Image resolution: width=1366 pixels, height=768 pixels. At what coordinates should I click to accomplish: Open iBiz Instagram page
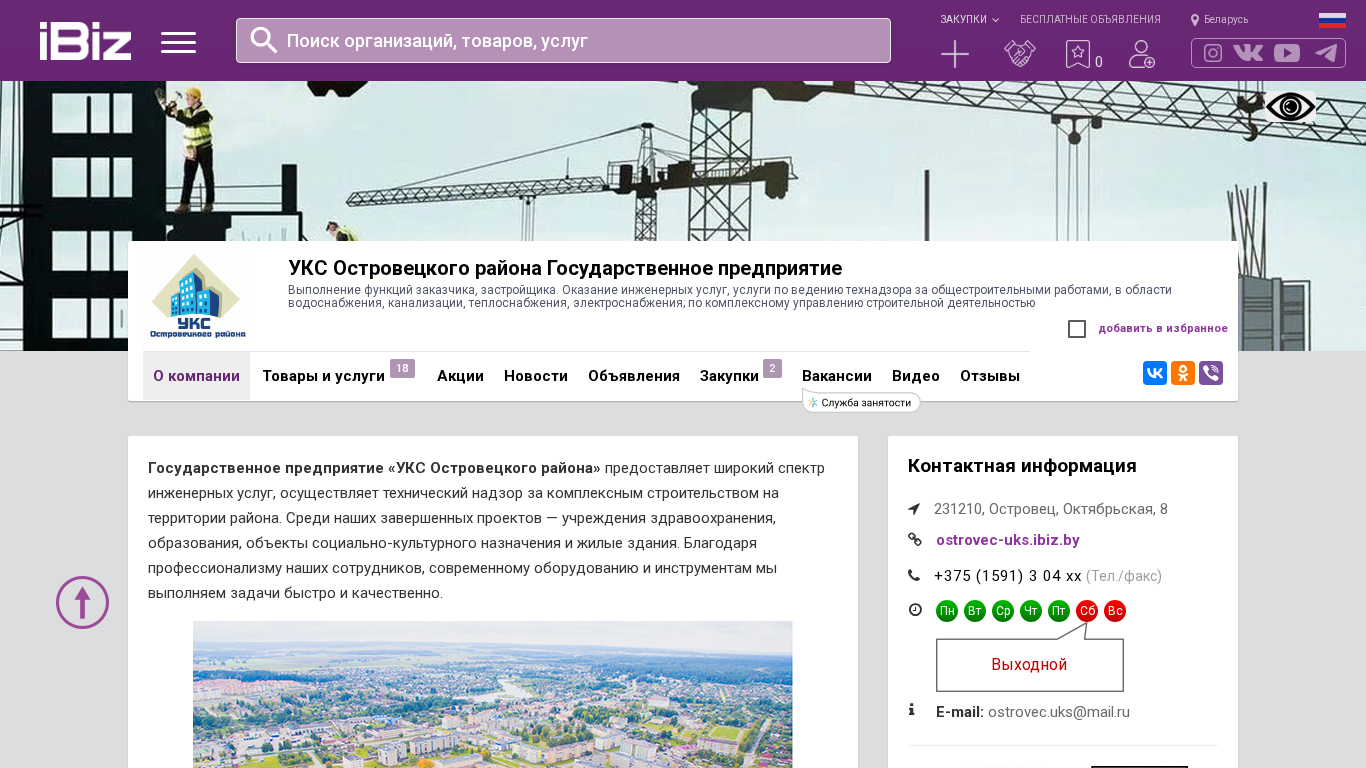[1213, 53]
